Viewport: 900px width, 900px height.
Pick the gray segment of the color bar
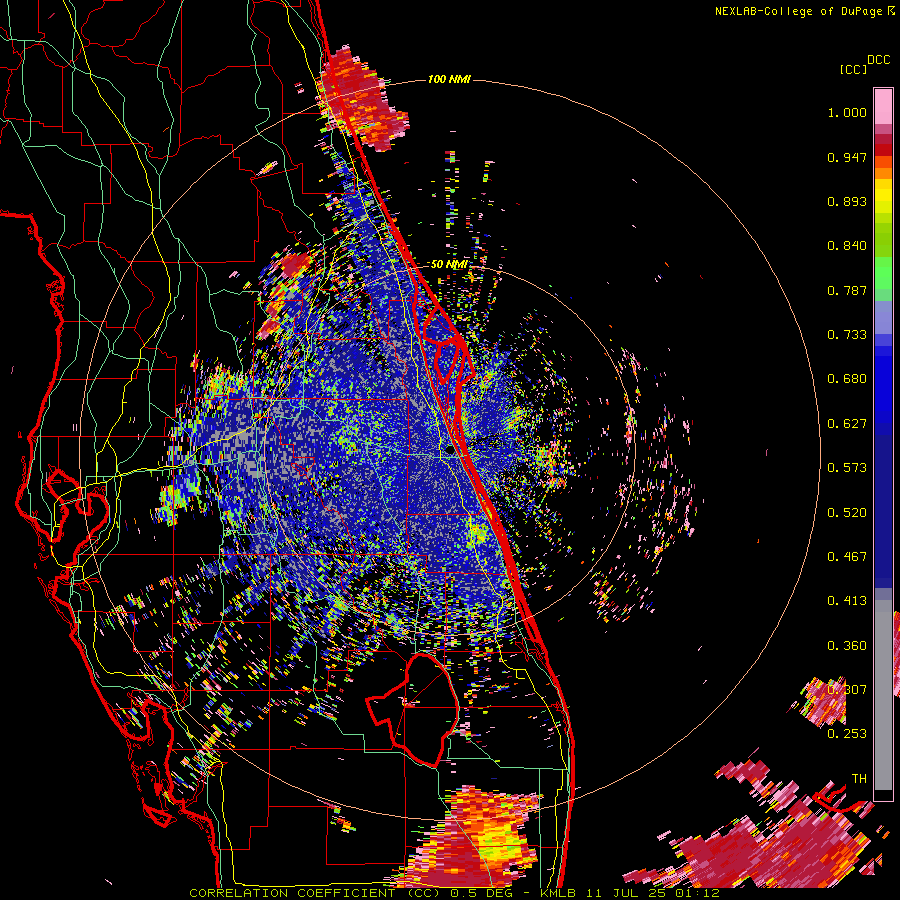[x=883, y=695]
